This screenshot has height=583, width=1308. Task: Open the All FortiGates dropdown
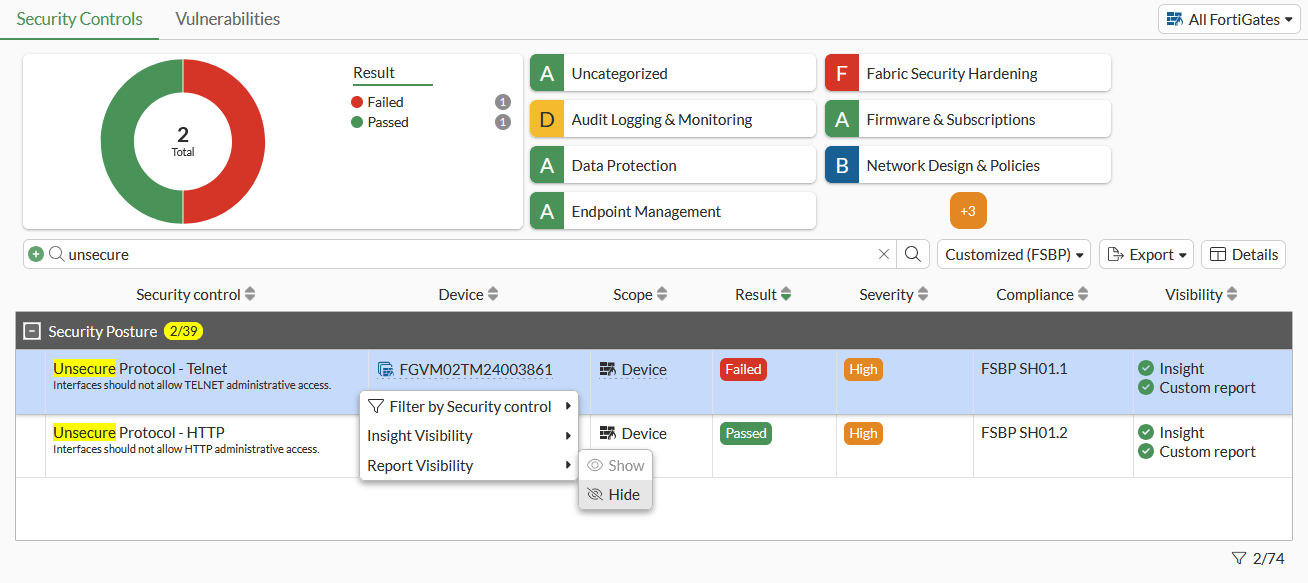(x=1229, y=18)
